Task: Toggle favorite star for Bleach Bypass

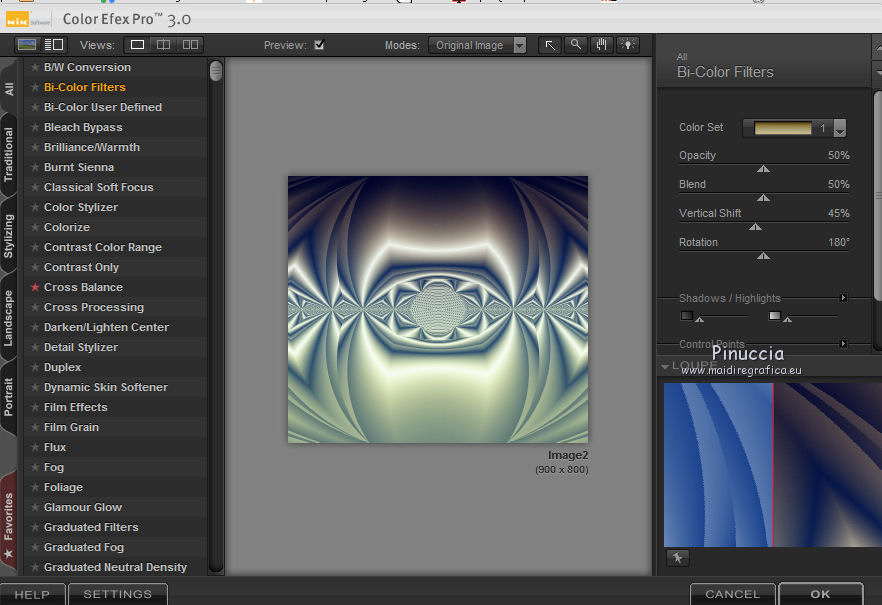Action: (35, 127)
